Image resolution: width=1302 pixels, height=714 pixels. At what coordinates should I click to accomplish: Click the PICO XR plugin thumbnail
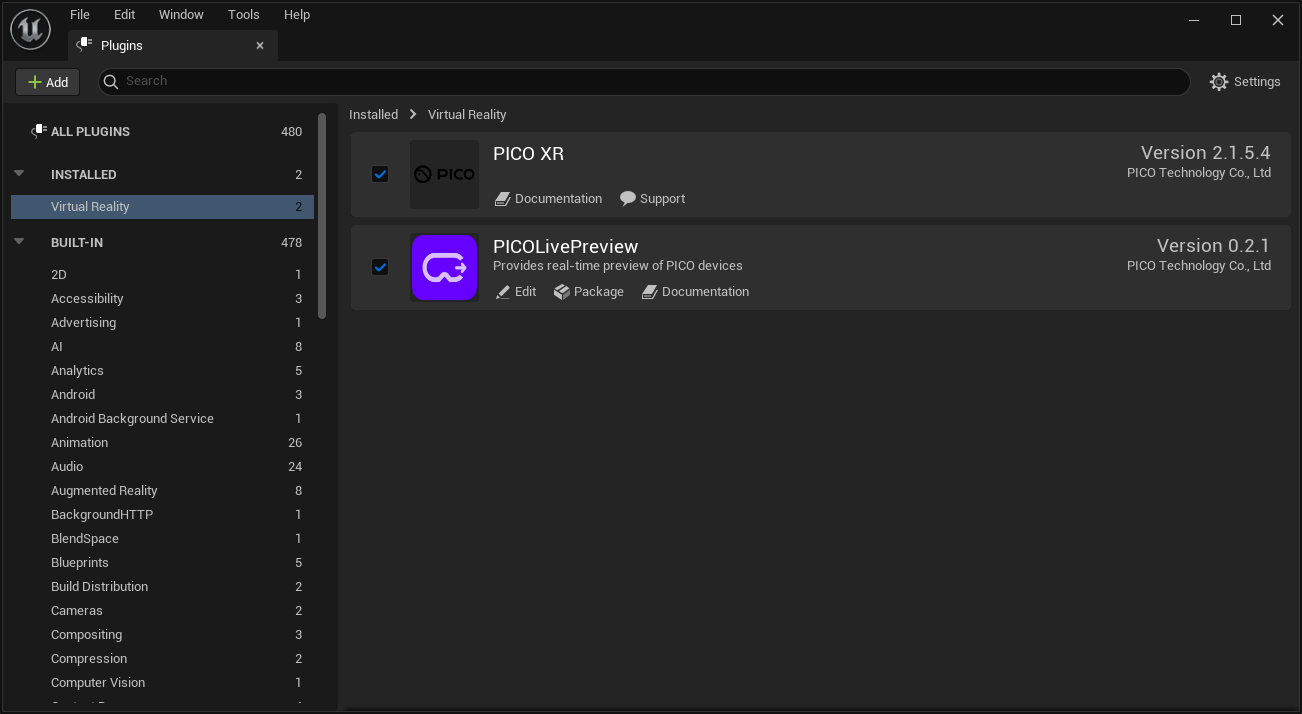click(x=445, y=175)
